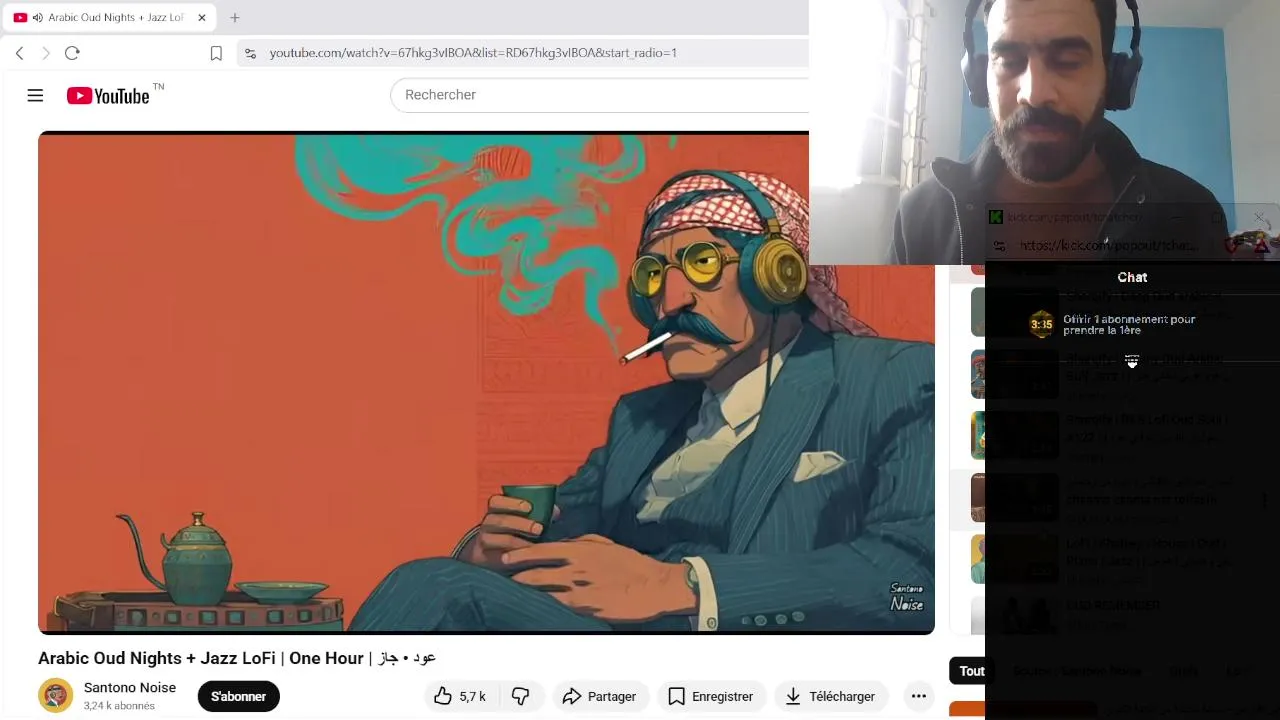Click the browser forward arrow
Screen dimensions: 1280x720
coord(45,53)
